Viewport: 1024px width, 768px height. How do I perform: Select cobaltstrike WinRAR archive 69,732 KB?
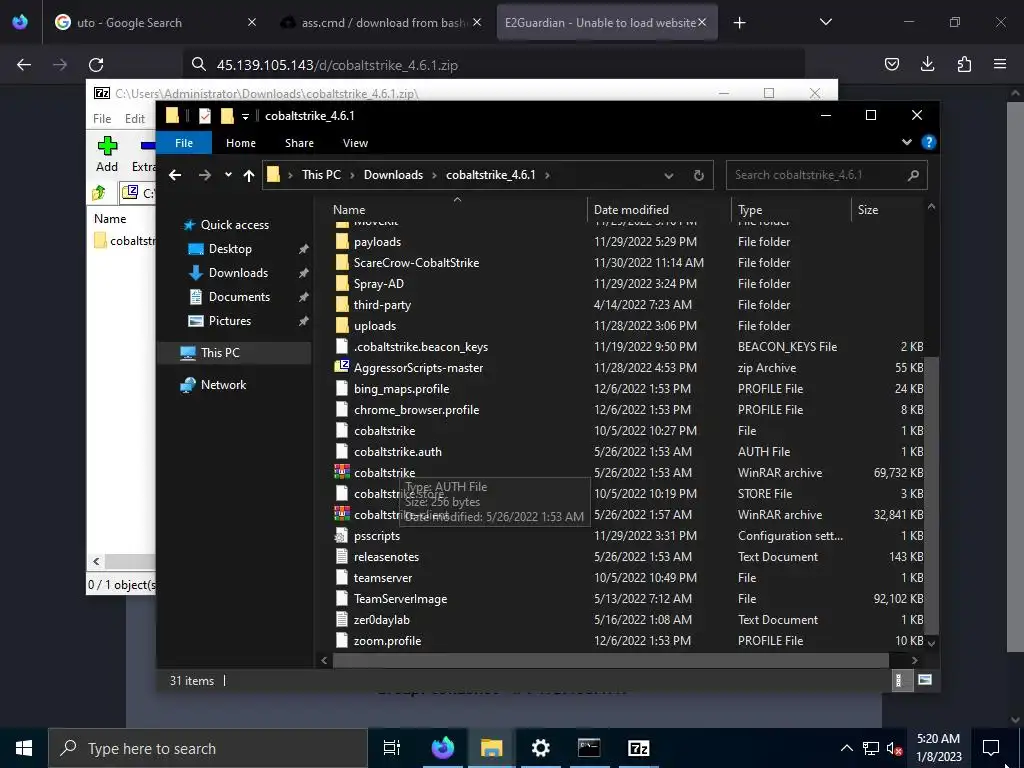(627, 473)
